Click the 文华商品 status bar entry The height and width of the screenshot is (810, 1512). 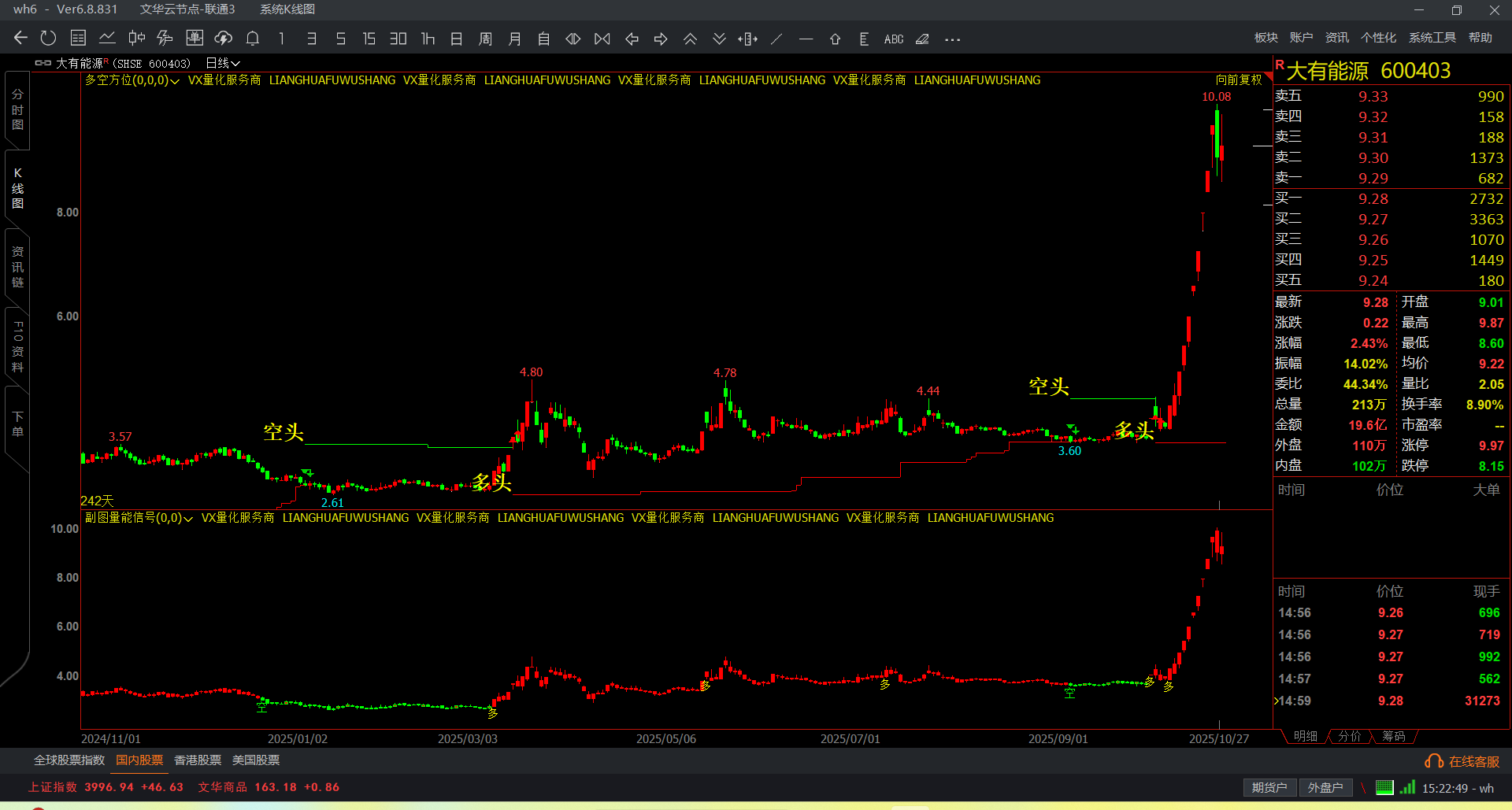pyautogui.click(x=269, y=787)
